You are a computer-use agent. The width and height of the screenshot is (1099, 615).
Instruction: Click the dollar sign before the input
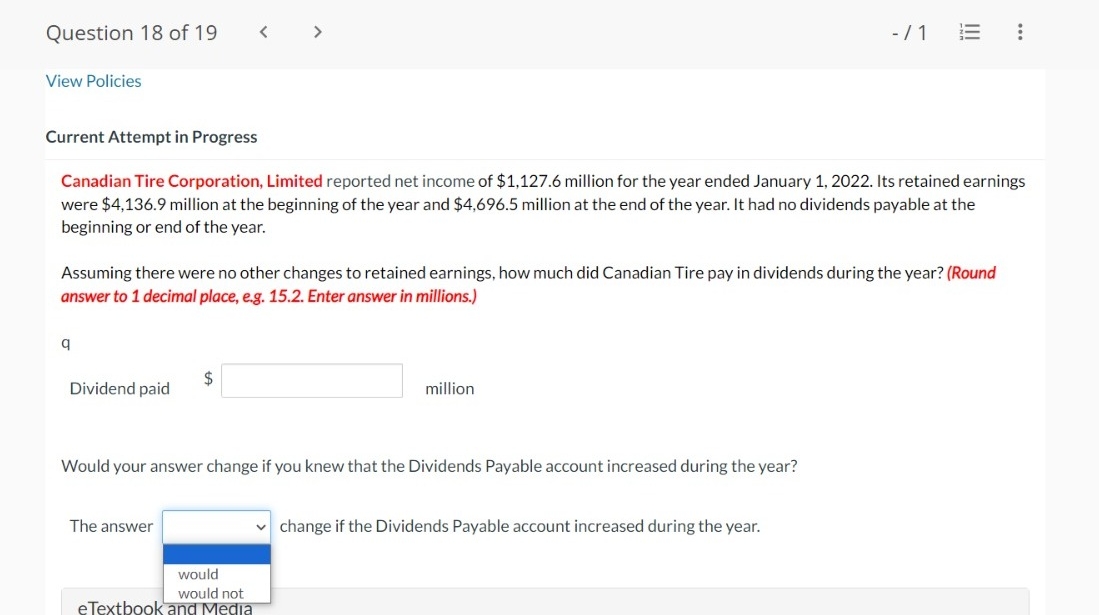[207, 378]
